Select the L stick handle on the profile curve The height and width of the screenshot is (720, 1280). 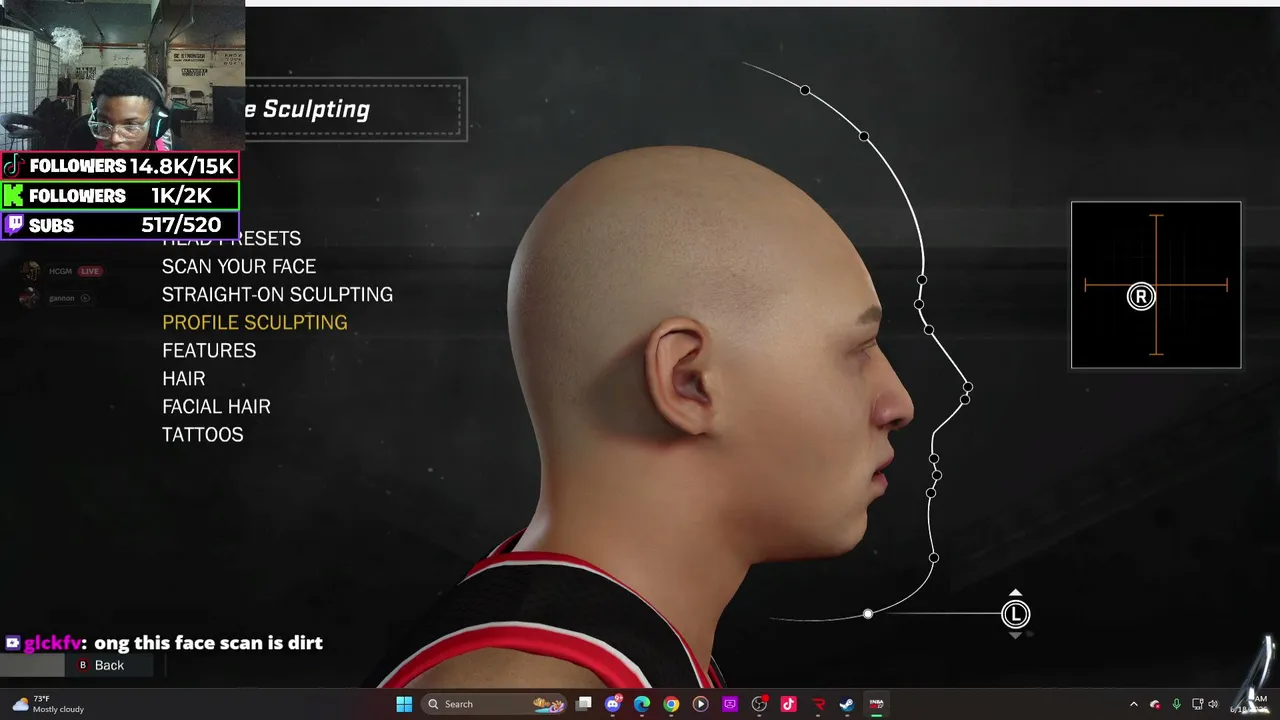[x=1015, y=614]
